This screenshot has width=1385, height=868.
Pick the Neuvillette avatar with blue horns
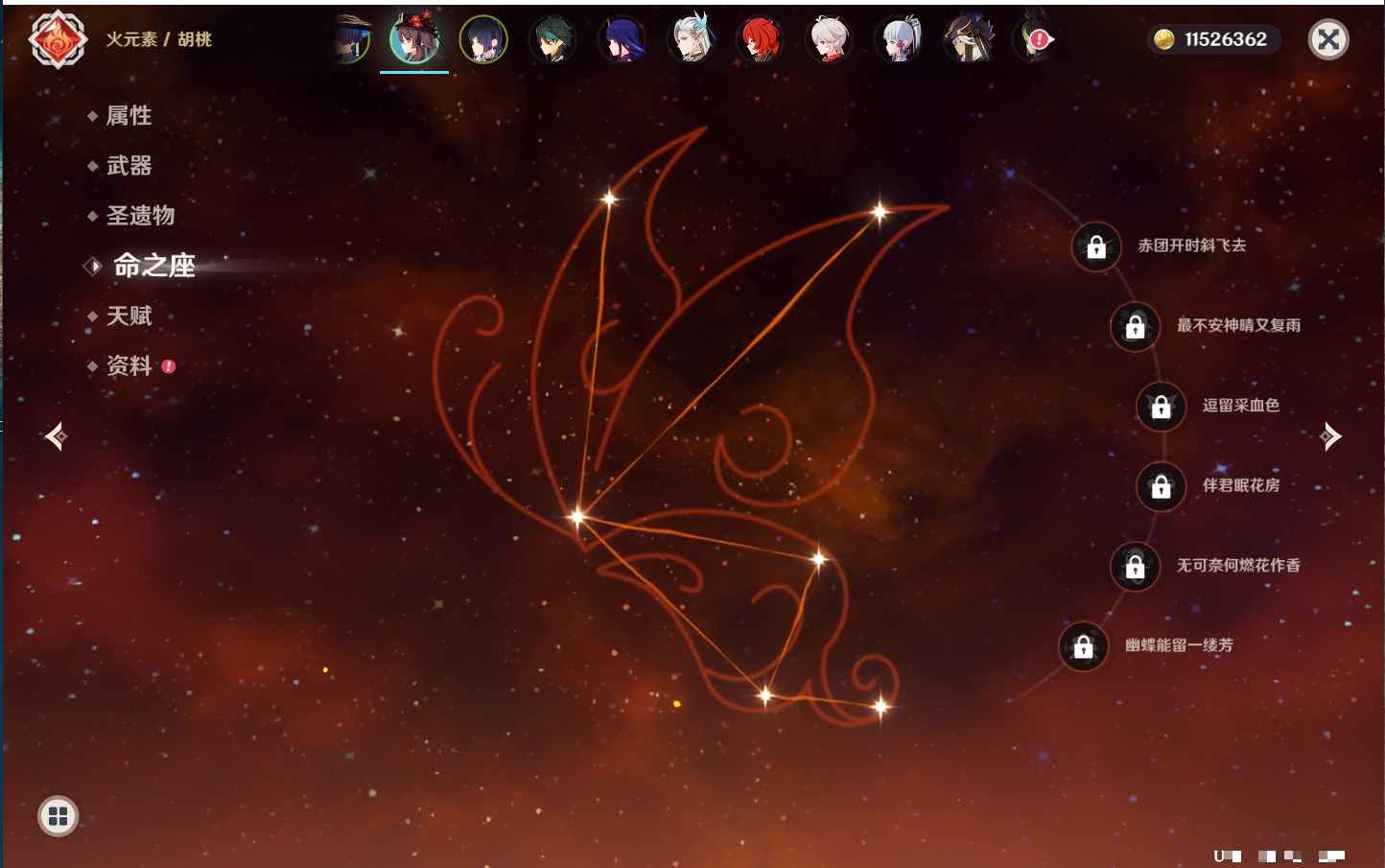(691, 39)
